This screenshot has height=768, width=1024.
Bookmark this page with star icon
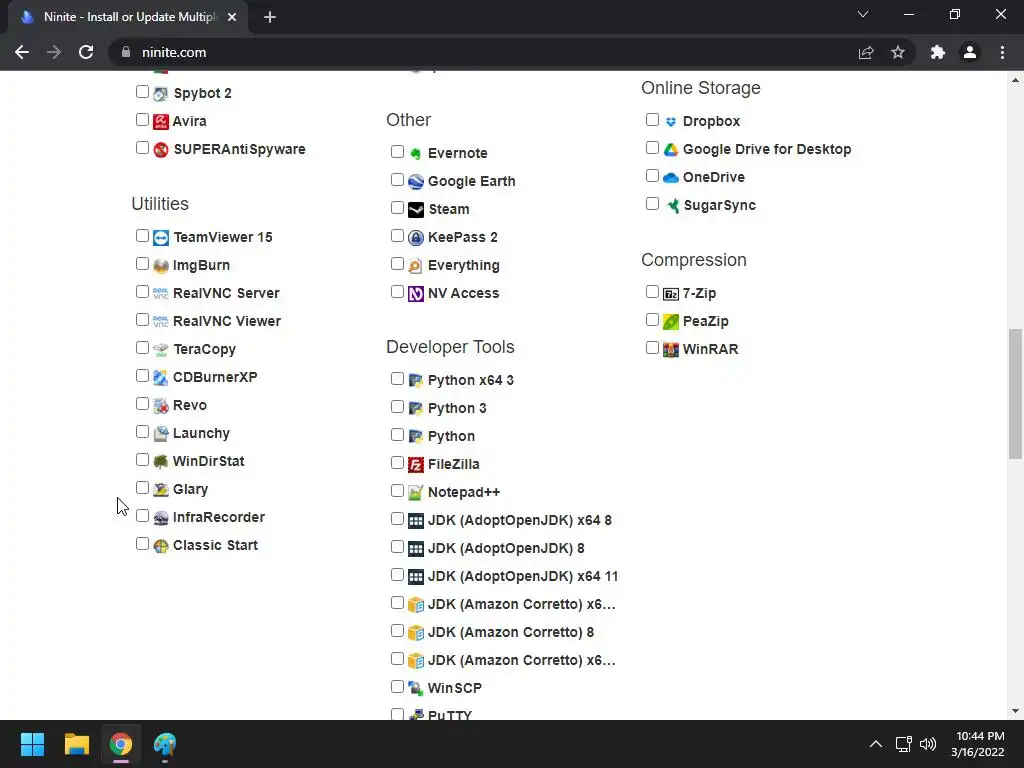click(x=898, y=52)
